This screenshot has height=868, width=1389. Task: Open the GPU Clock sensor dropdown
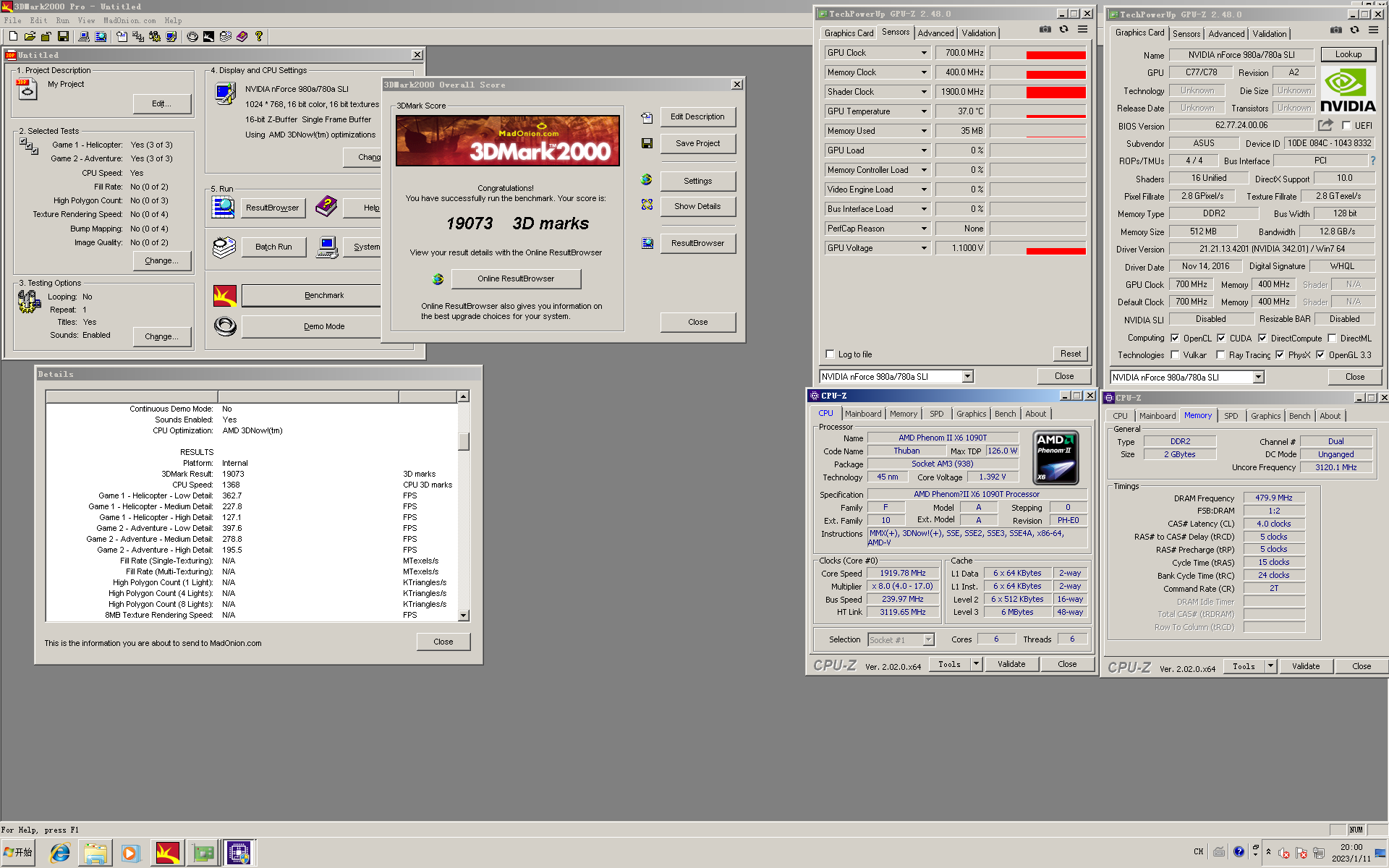(924, 53)
